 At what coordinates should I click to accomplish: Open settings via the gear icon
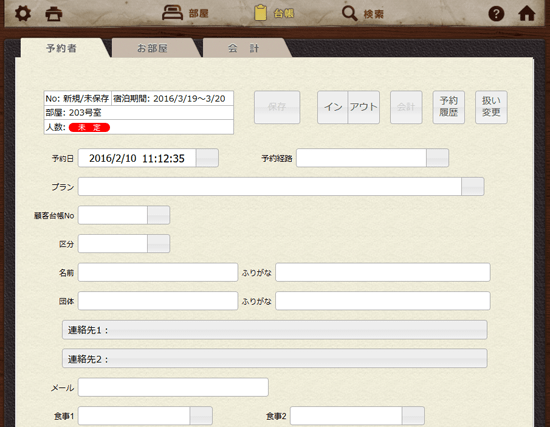(23, 14)
